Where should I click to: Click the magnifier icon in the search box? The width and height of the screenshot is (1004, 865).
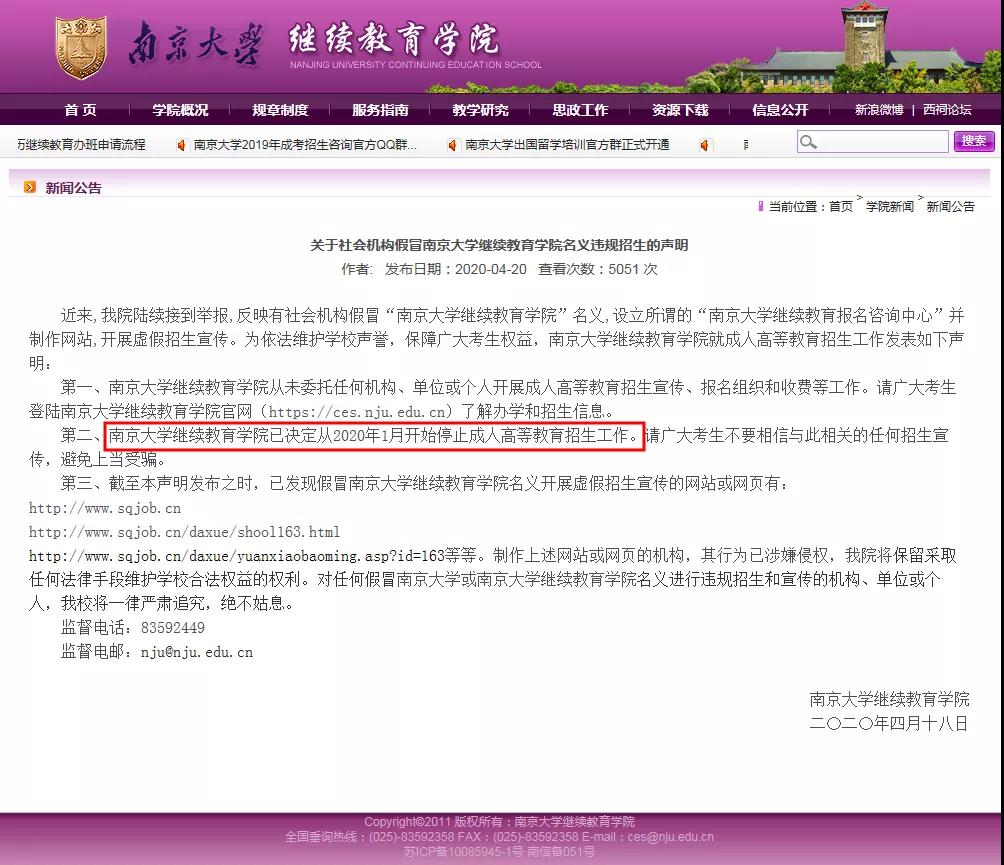[808, 141]
